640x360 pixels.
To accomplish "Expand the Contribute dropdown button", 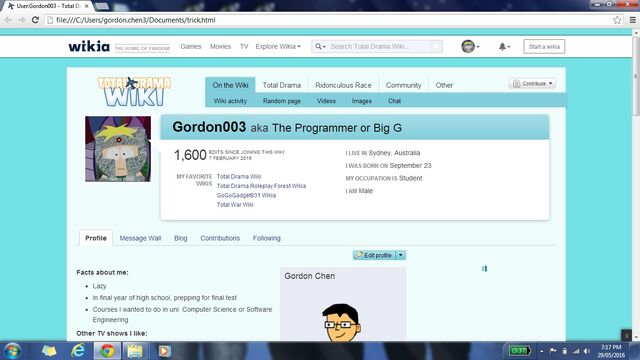I will coord(533,83).
